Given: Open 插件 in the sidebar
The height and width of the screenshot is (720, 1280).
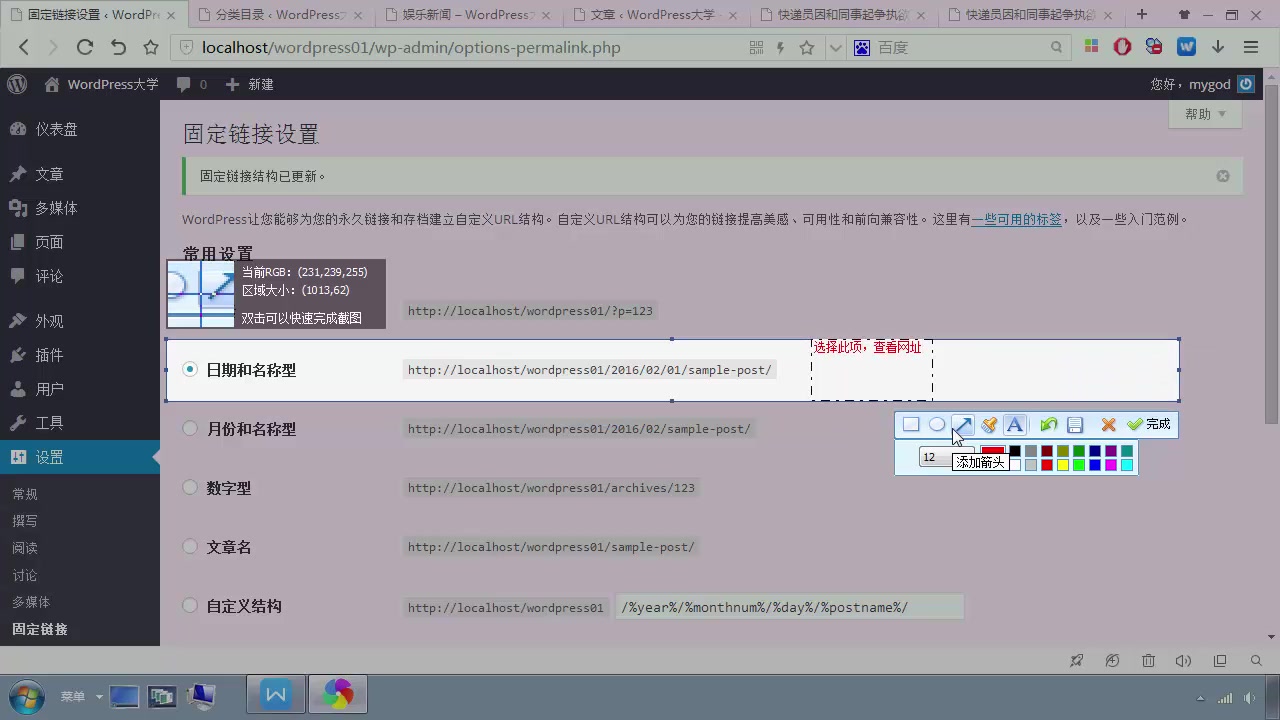Looking at the screenshot, I should pyautogui.click(x=80, y=355).
